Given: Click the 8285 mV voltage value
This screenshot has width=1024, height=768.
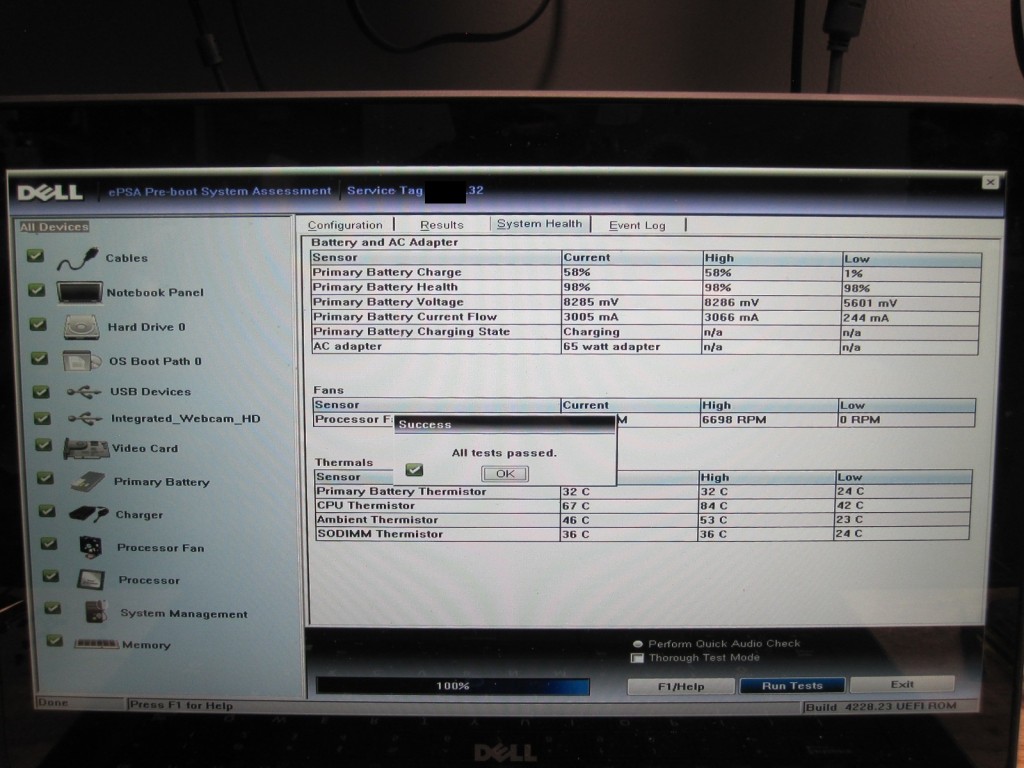Looking at the screenshot, I should (x=591, y=302).
